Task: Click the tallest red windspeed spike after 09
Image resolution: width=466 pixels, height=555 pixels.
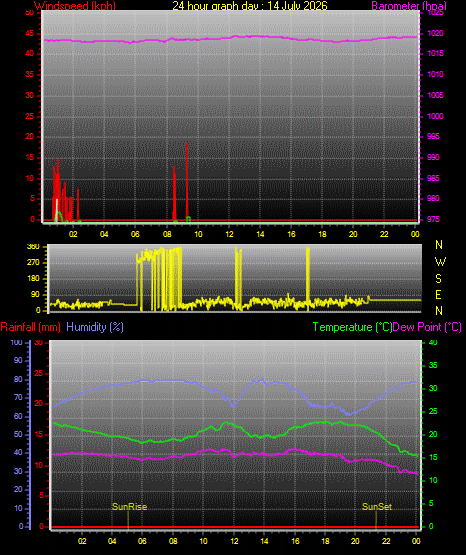Action: point(187,181)
